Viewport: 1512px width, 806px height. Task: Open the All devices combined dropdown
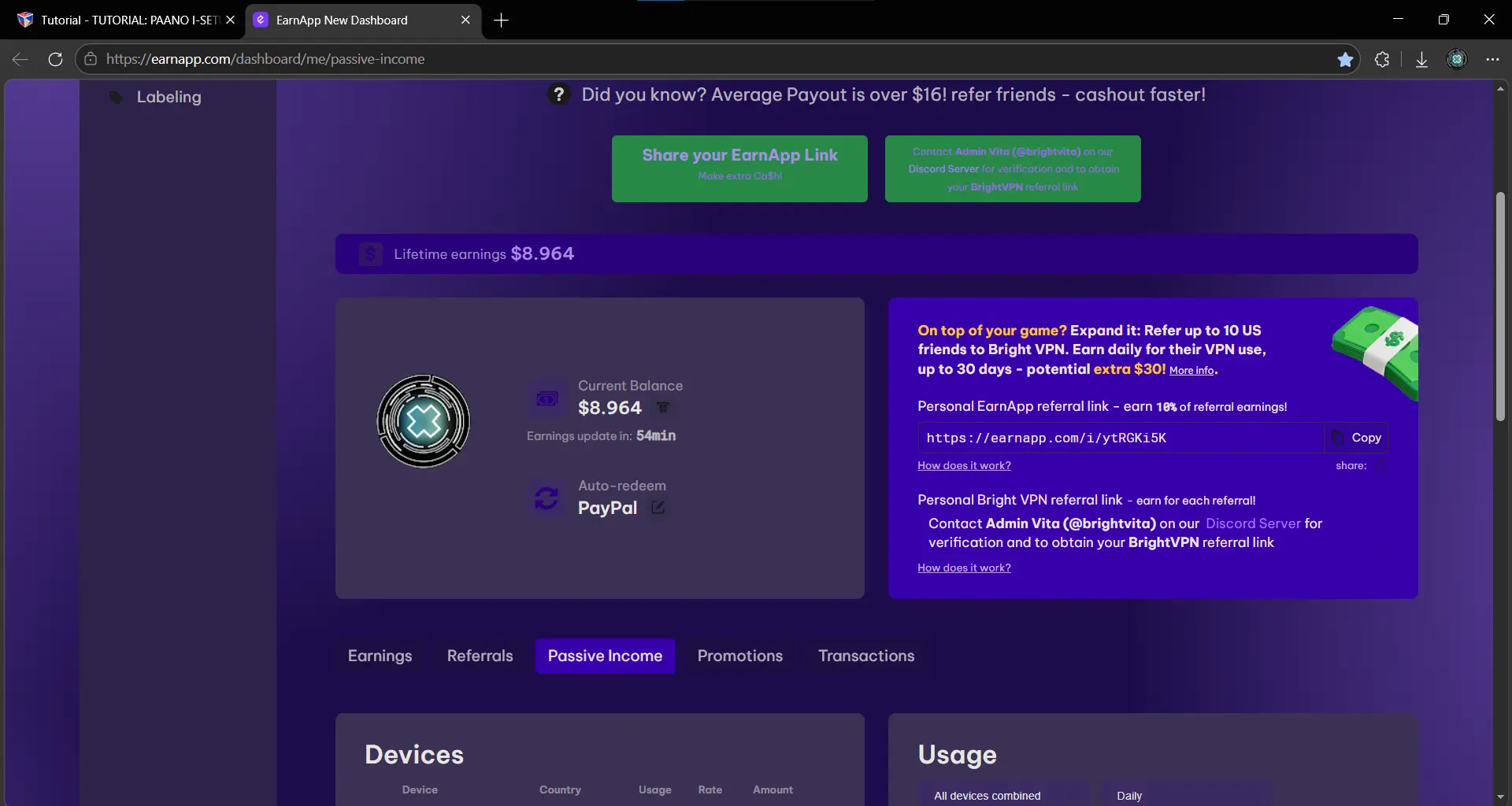point(1003,795)
